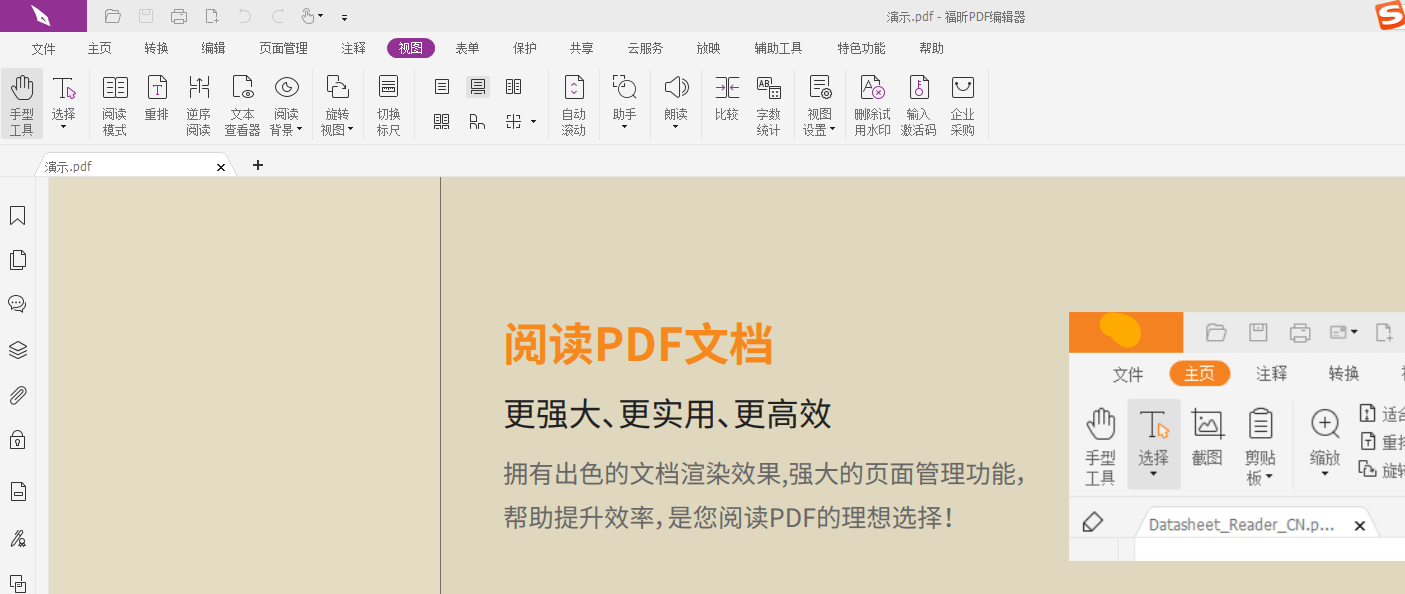Expand the 阅读背景 dropdown
Screen dimensions: 1405x594
(x=286, y=129)
